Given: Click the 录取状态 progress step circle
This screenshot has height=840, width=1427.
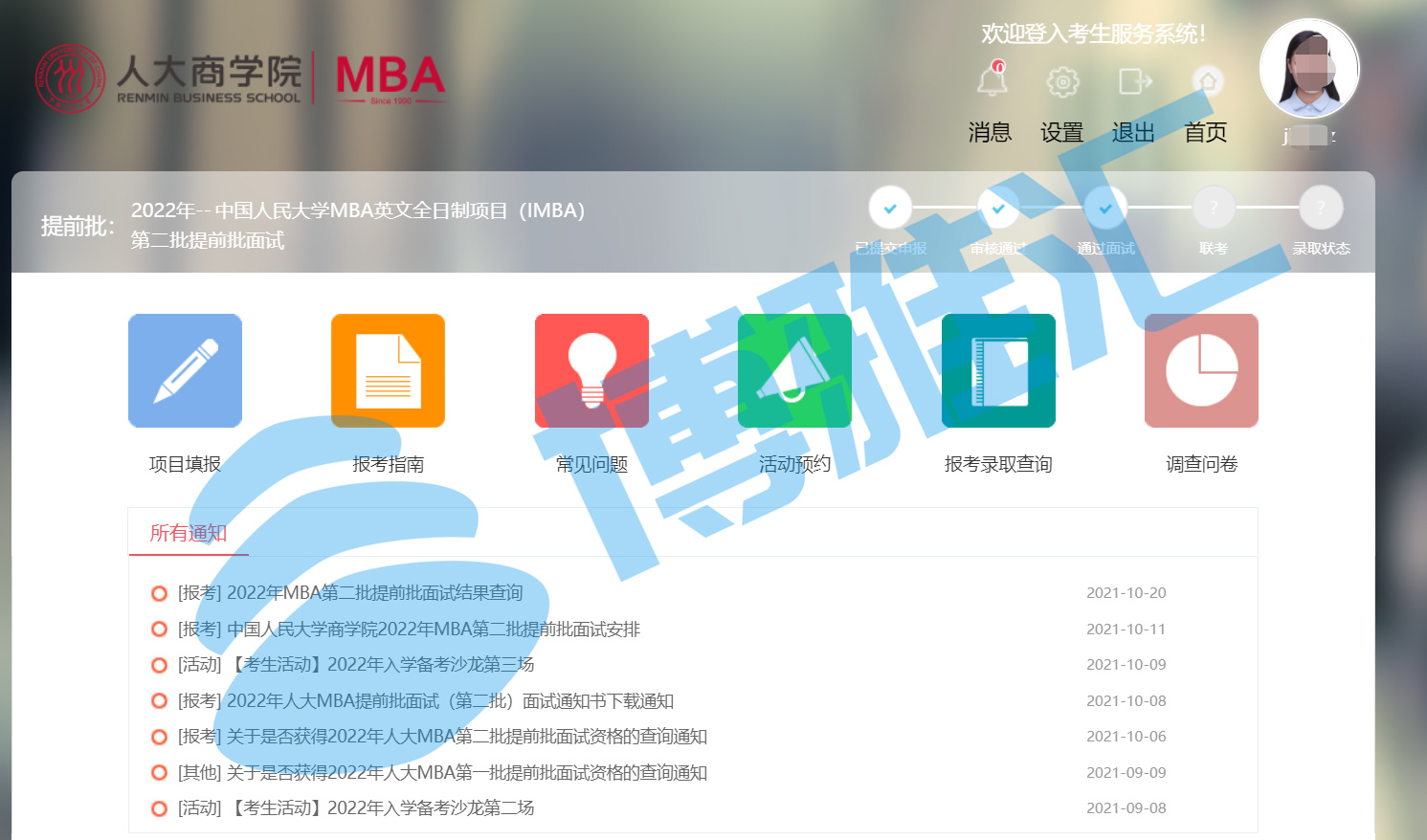Looking at the screenshot, I should click(1321, 208).
